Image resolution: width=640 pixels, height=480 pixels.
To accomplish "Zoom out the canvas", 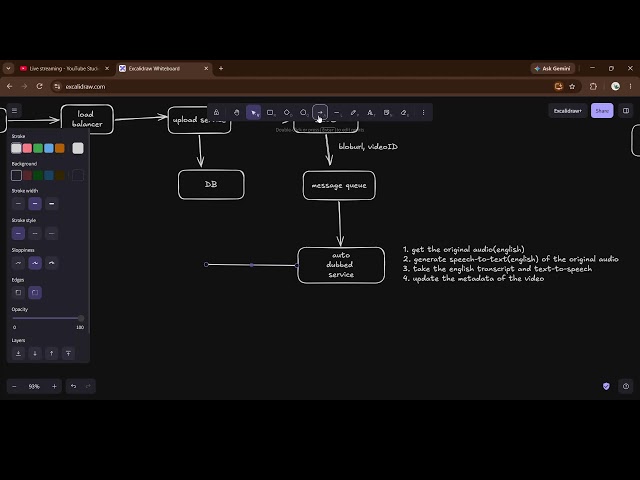I will pyautogui.click(x=14, y=386).
